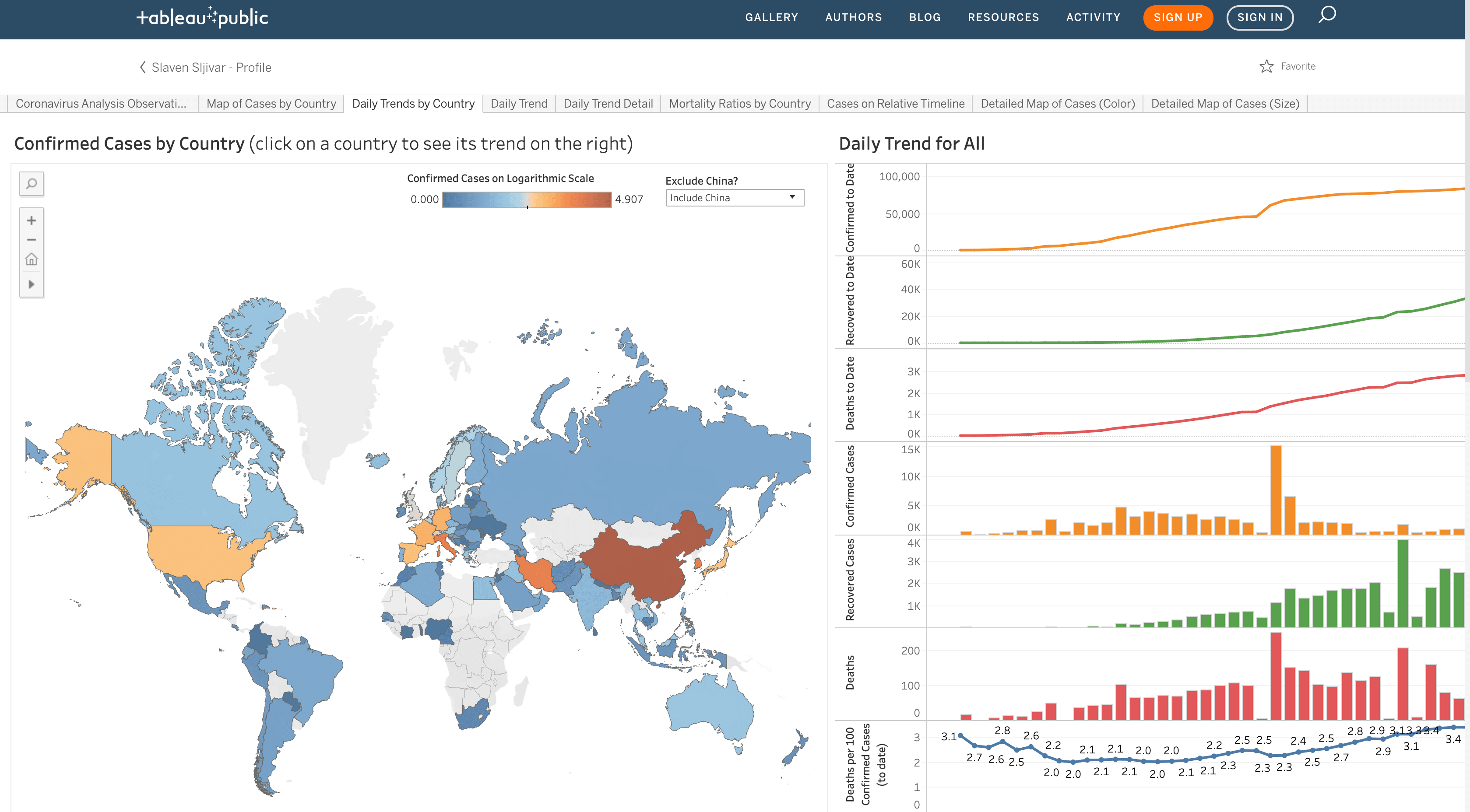Open the Exclude China dropdown
The height and width of the screenshot is (812, 1470).
(735, 198)
